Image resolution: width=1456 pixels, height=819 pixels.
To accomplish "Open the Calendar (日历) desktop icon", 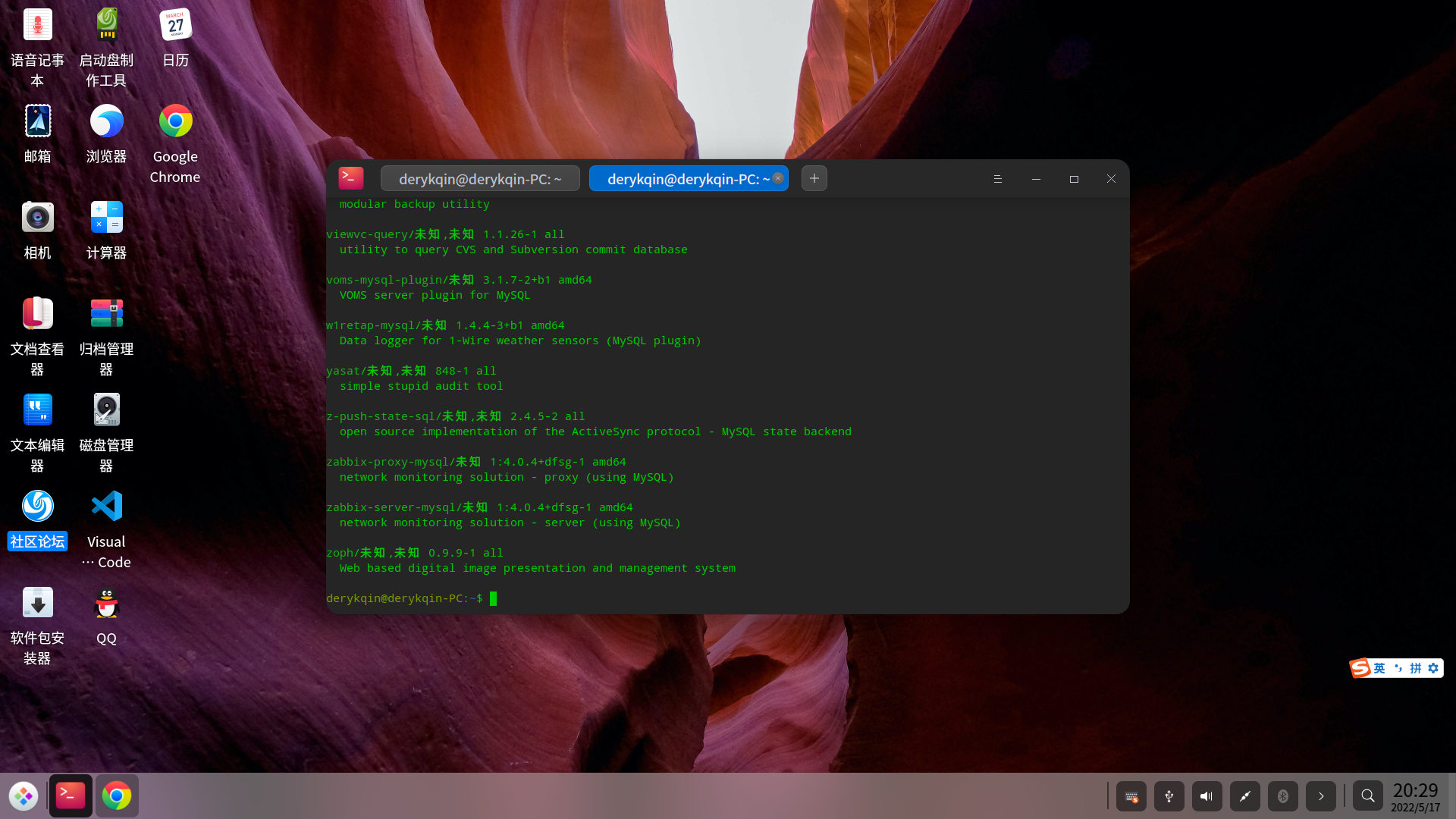I will 175,25.
